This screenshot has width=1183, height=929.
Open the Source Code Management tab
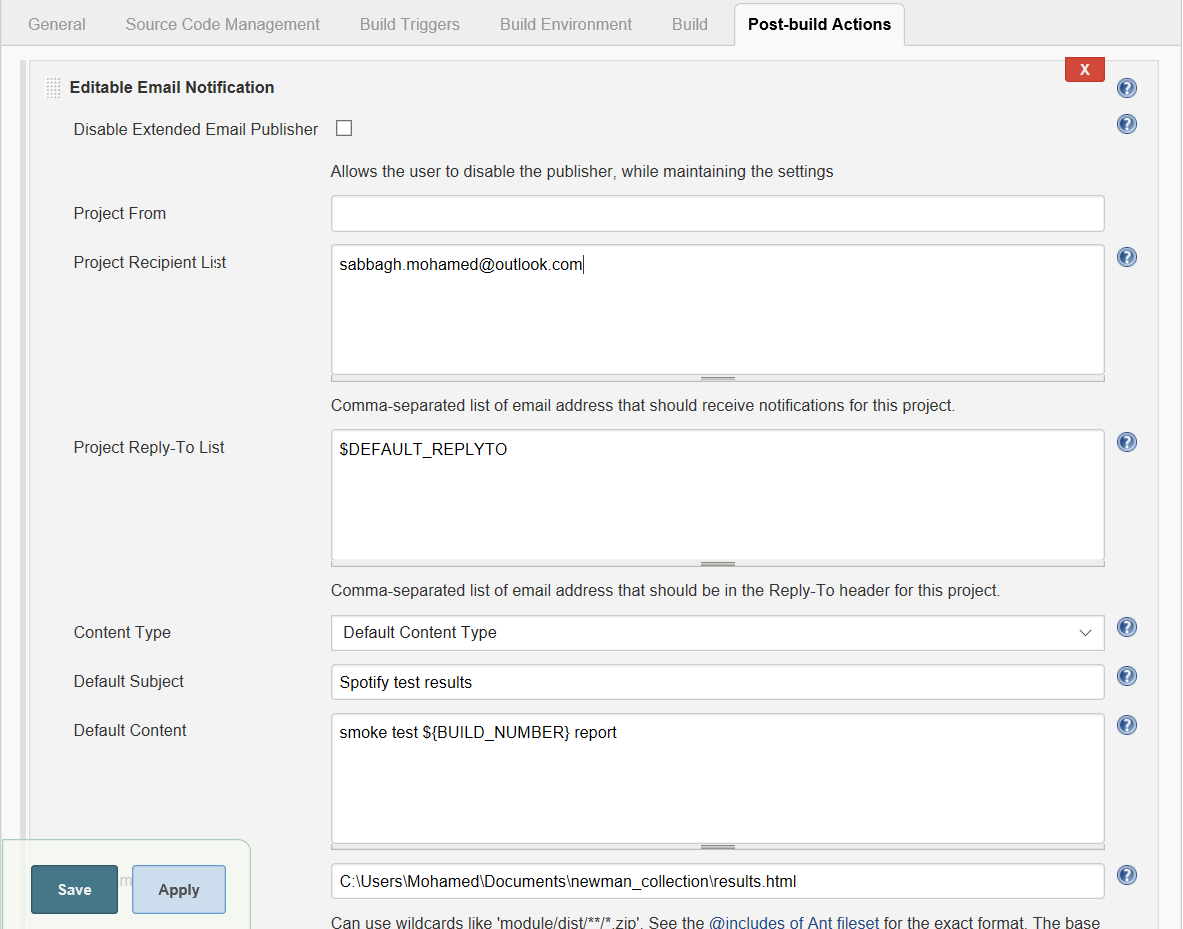tap(223, 24)
